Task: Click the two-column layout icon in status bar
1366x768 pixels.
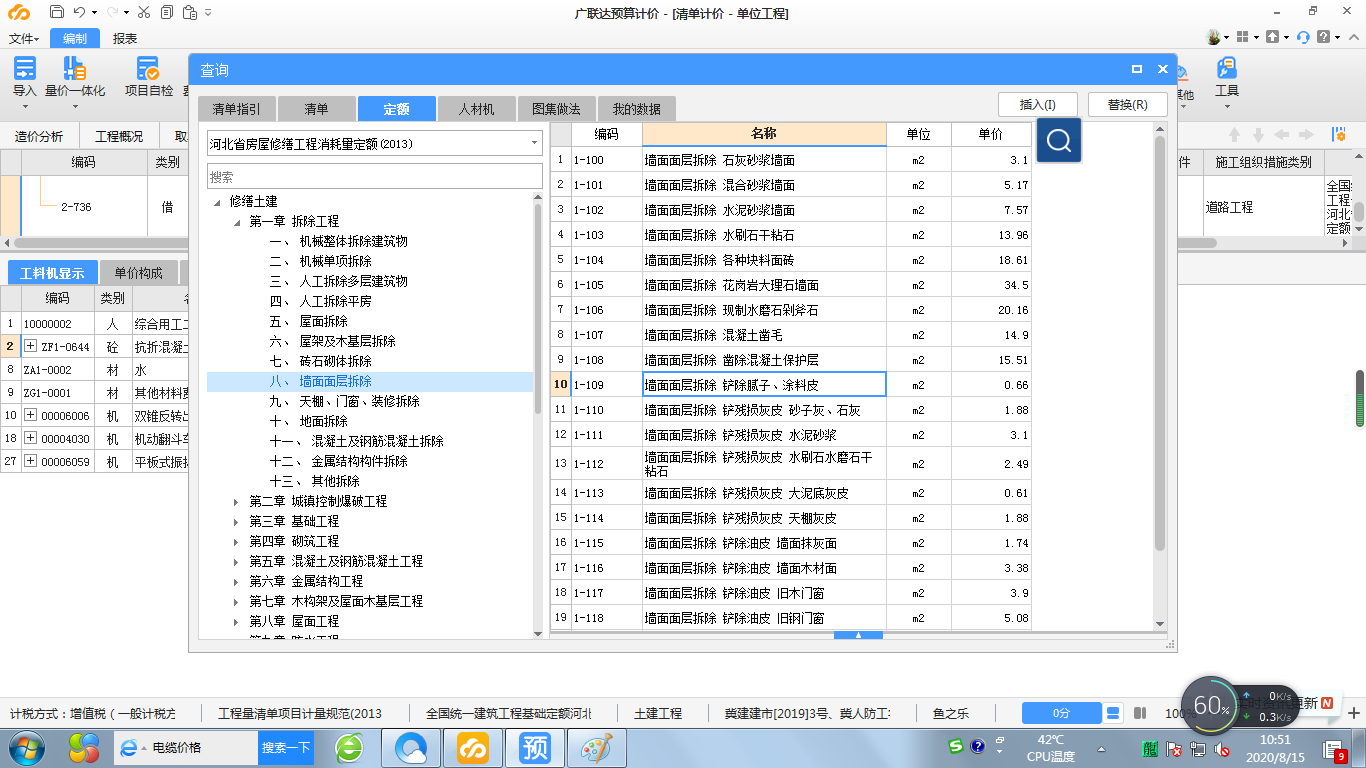Action: point(1140,713)
